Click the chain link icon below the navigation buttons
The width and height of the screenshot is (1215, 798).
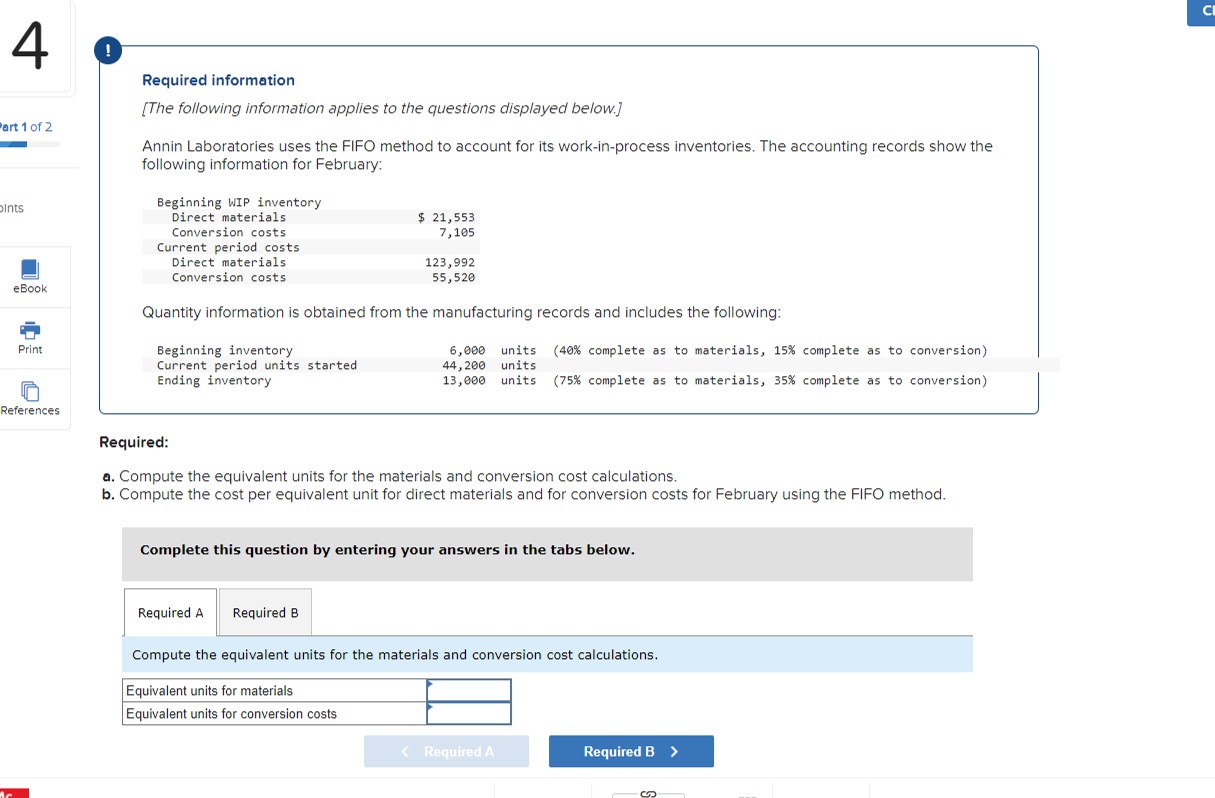tap(648, 792)
